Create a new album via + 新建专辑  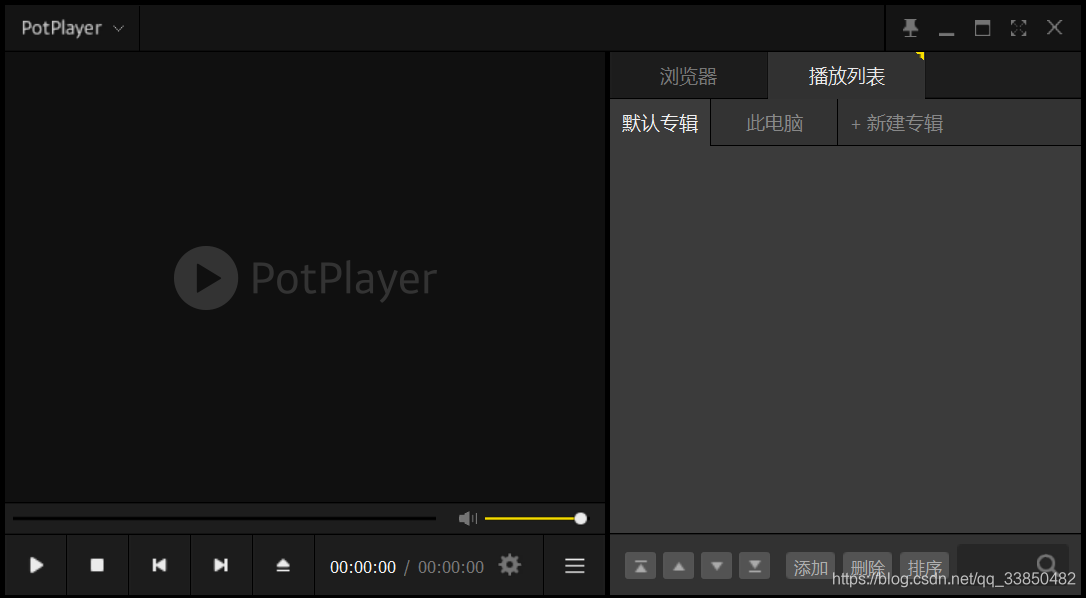point(897,123)
